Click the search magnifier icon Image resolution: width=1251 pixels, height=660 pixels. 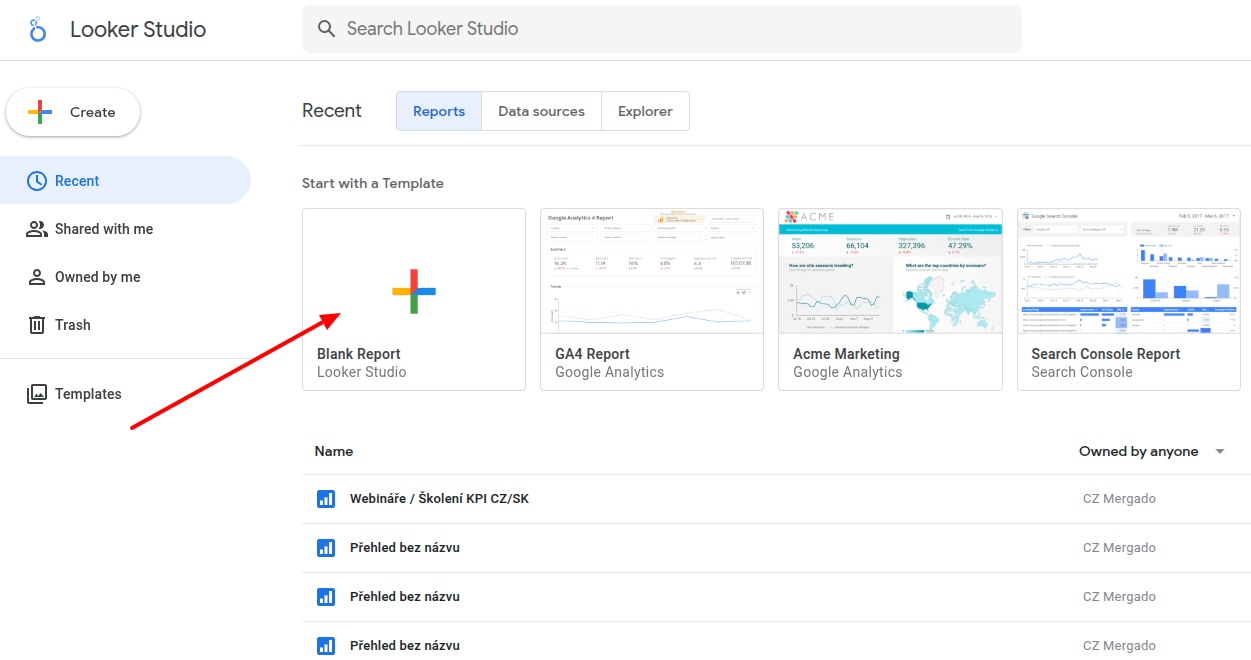click(x=326, y=29)
